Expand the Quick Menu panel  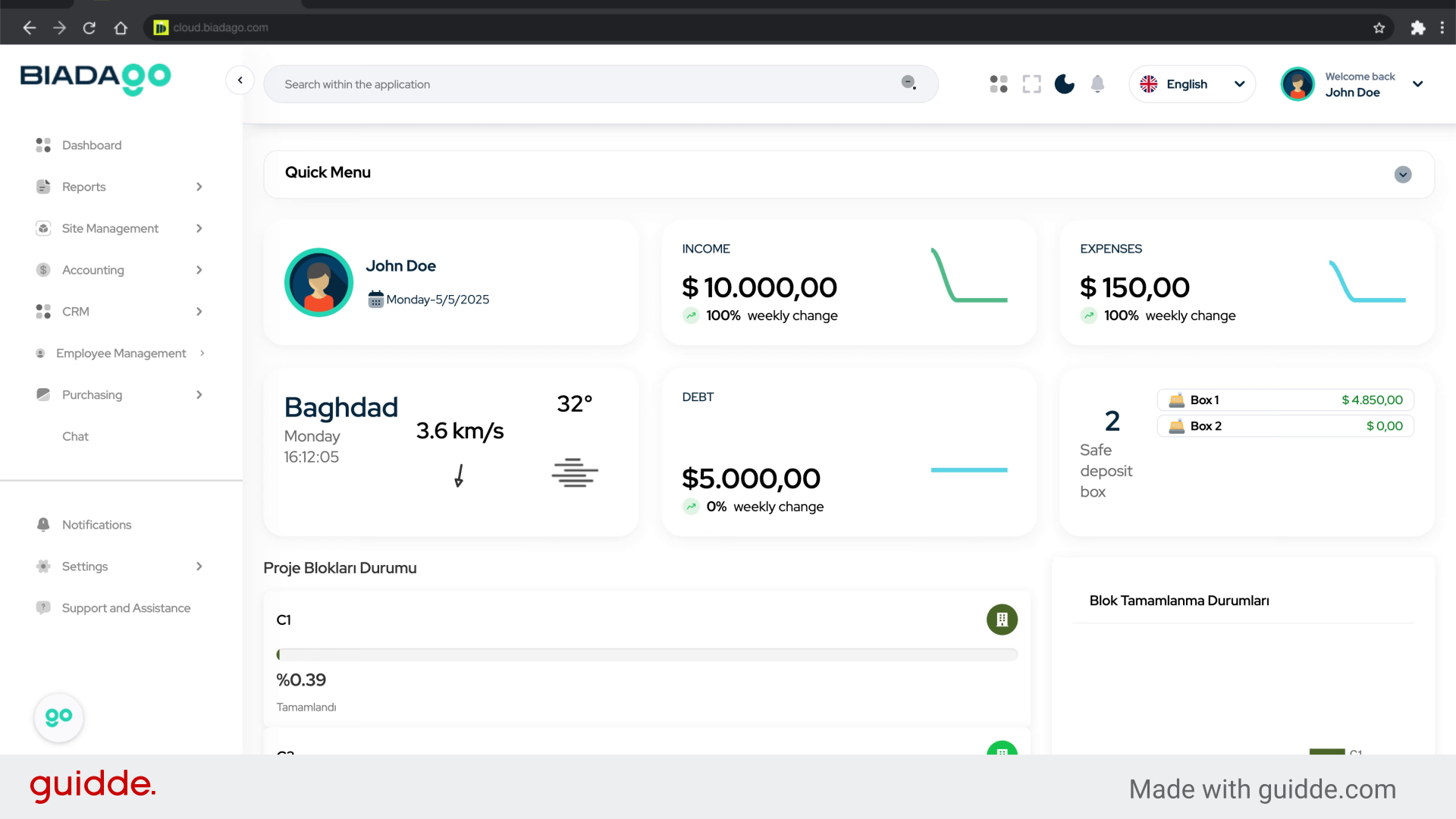click(1403, 174)
